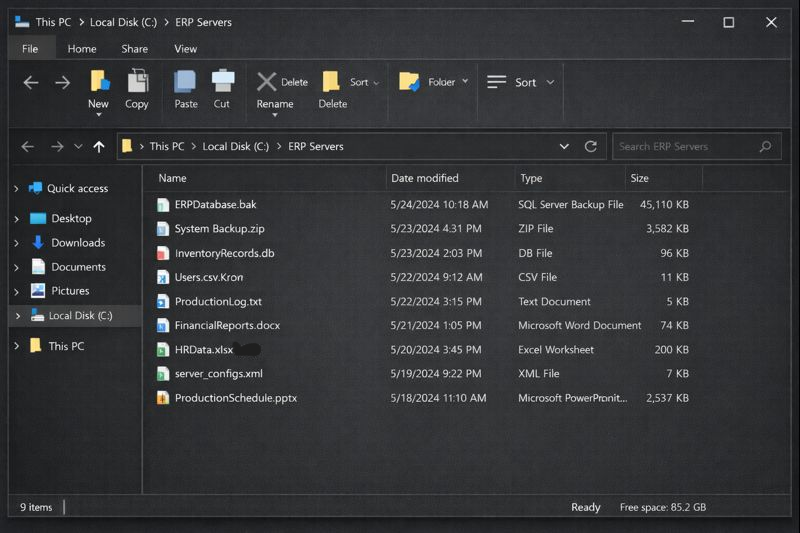This screenshot has height=533, width=800.
Task: Sort files by the Date modified column
Action: [425, 178]
